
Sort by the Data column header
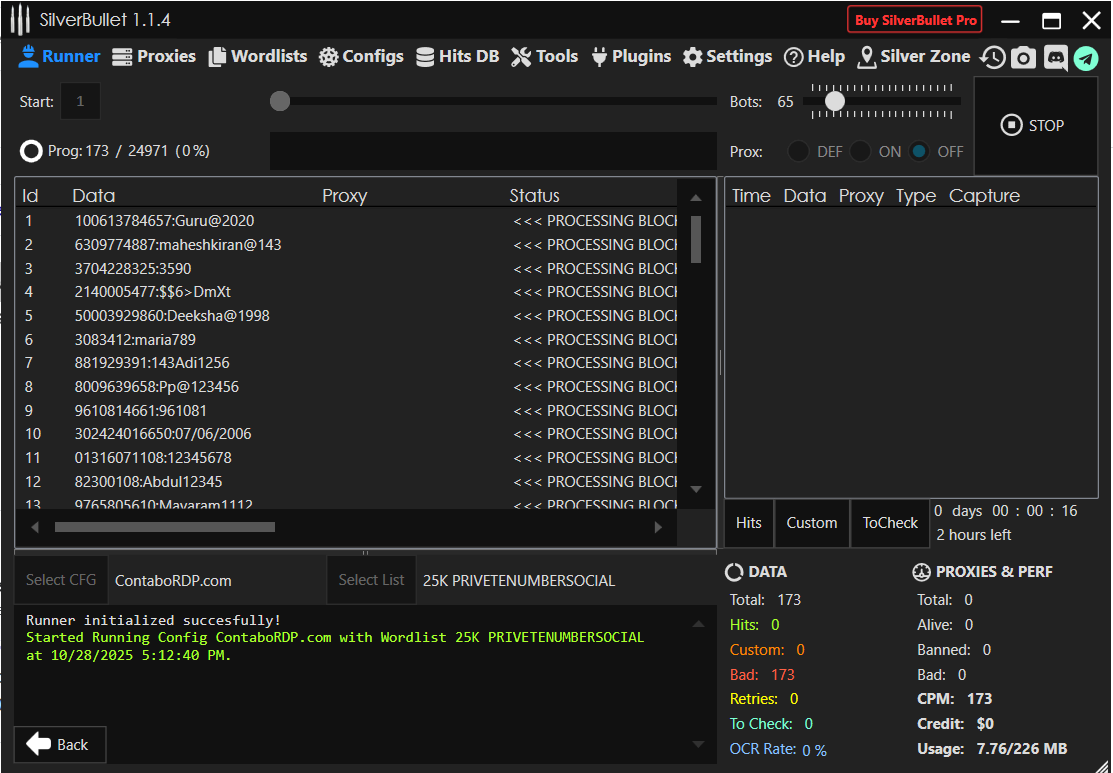[94, 196]
